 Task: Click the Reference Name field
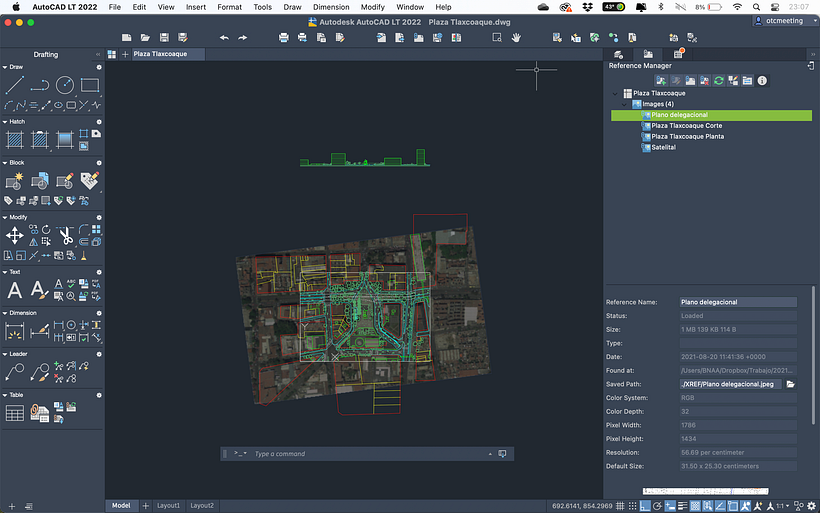[738, 302]
